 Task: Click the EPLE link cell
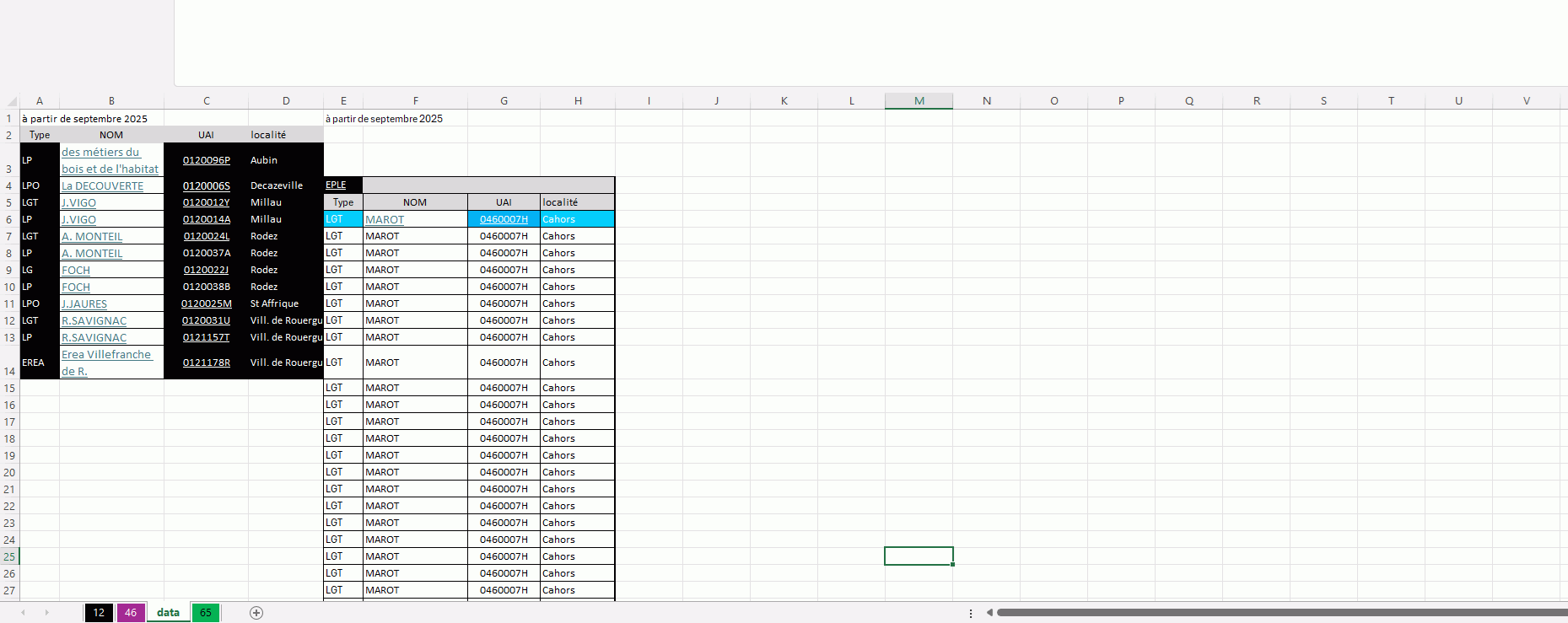[336, 185]
